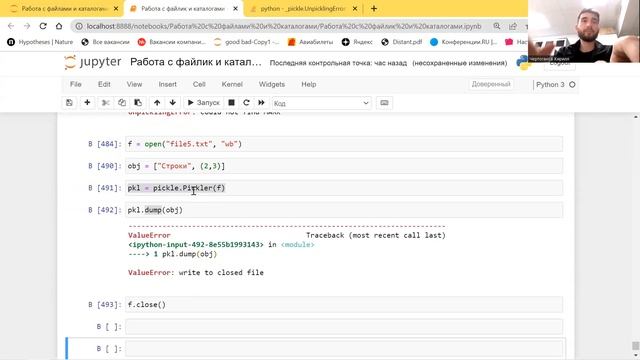
Task: Open the Cell menu
Action: coord(199,84)
